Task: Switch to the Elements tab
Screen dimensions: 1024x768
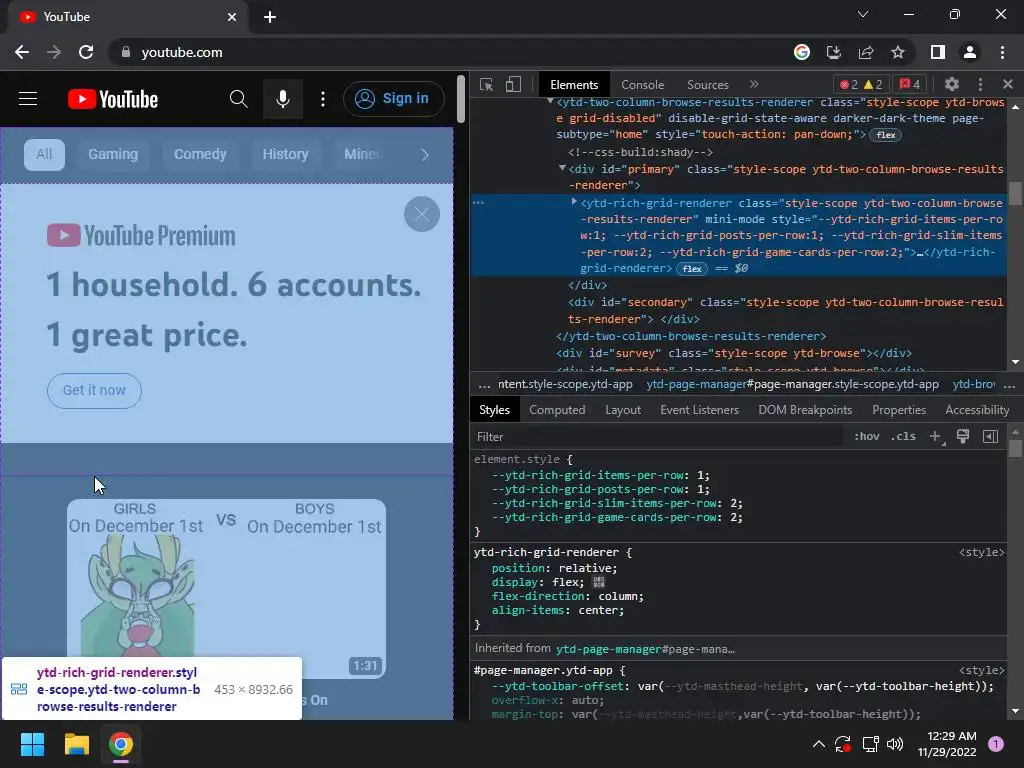Action: point(574,85)
